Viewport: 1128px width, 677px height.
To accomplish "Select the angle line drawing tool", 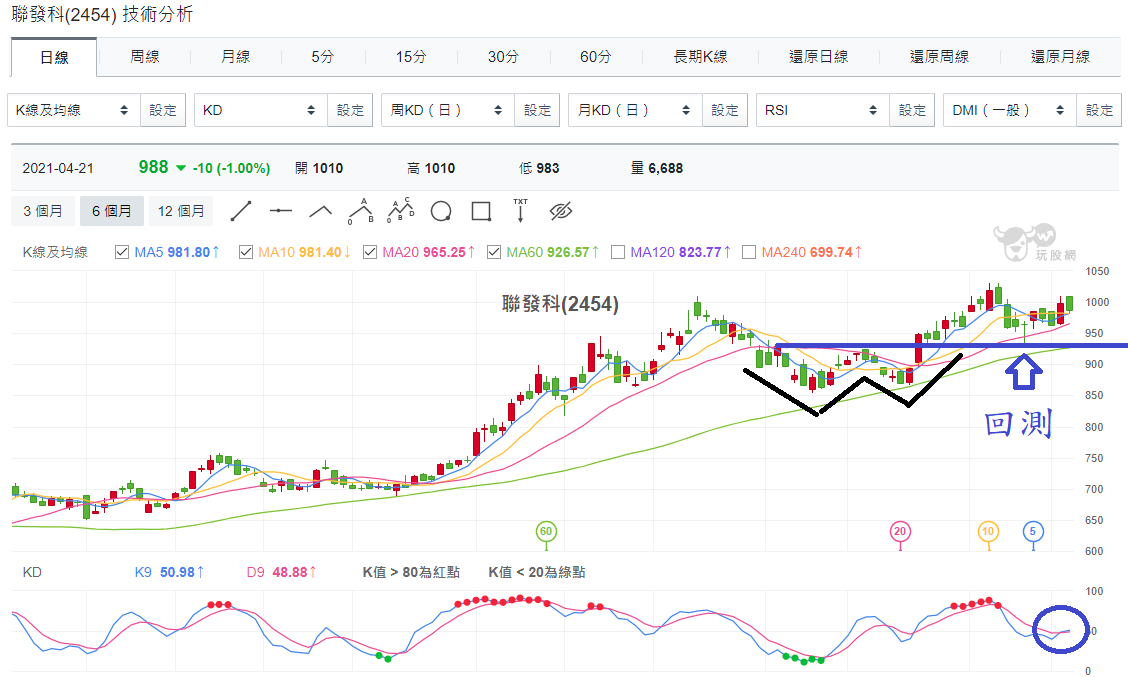I will [x=320, y=211].
